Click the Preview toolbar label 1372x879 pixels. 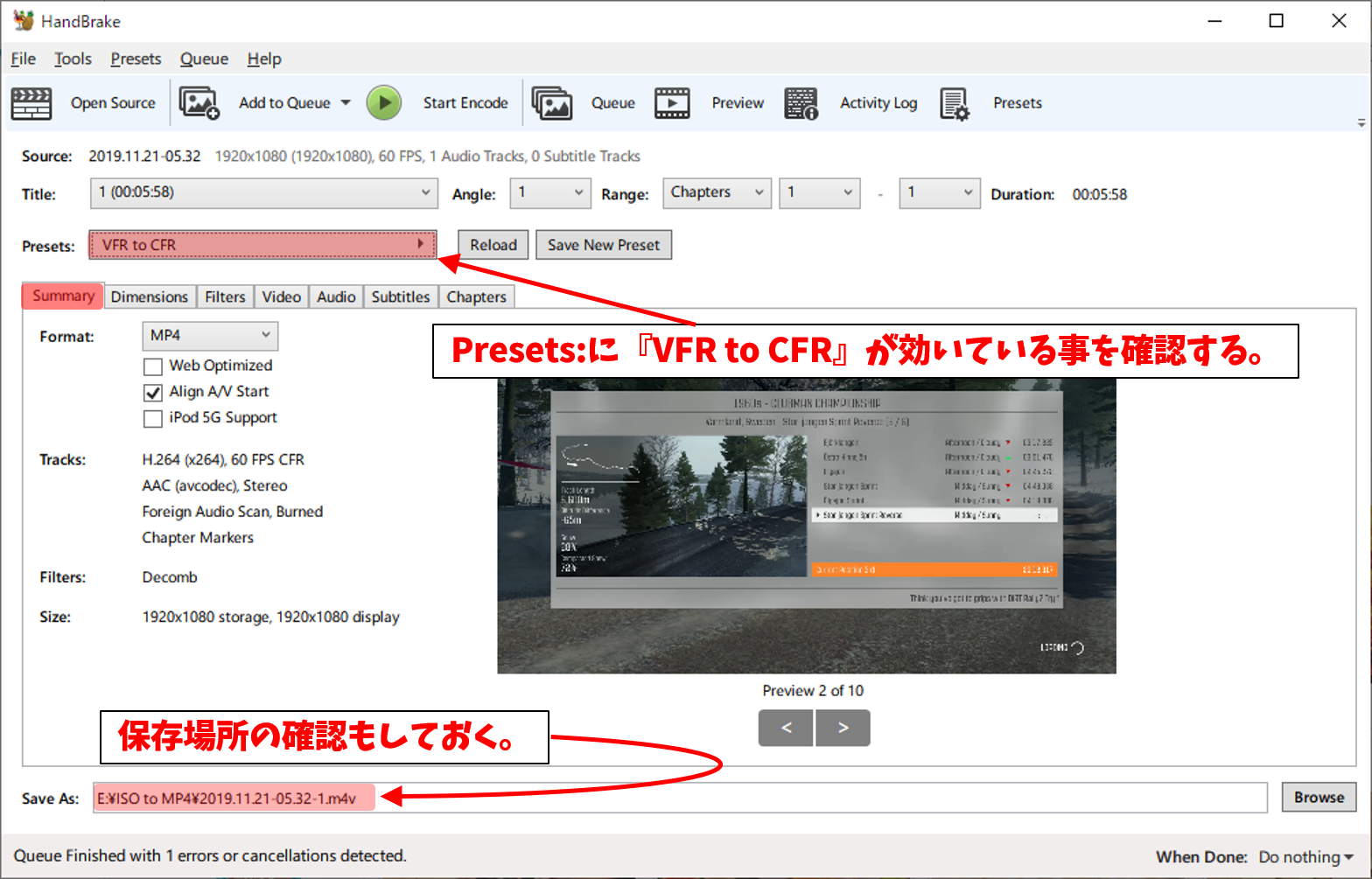point(738,103)
